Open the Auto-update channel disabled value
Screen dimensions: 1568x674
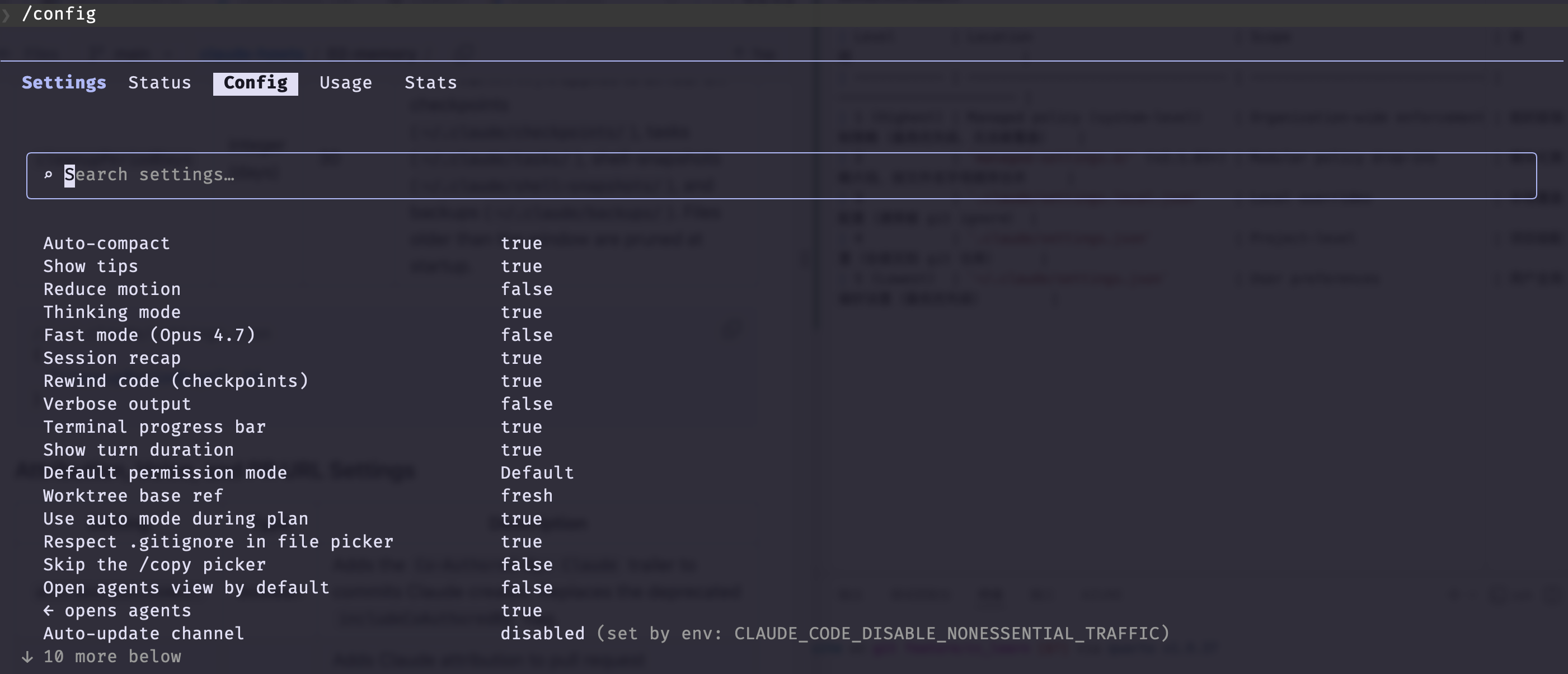click(x=542, y=634)
